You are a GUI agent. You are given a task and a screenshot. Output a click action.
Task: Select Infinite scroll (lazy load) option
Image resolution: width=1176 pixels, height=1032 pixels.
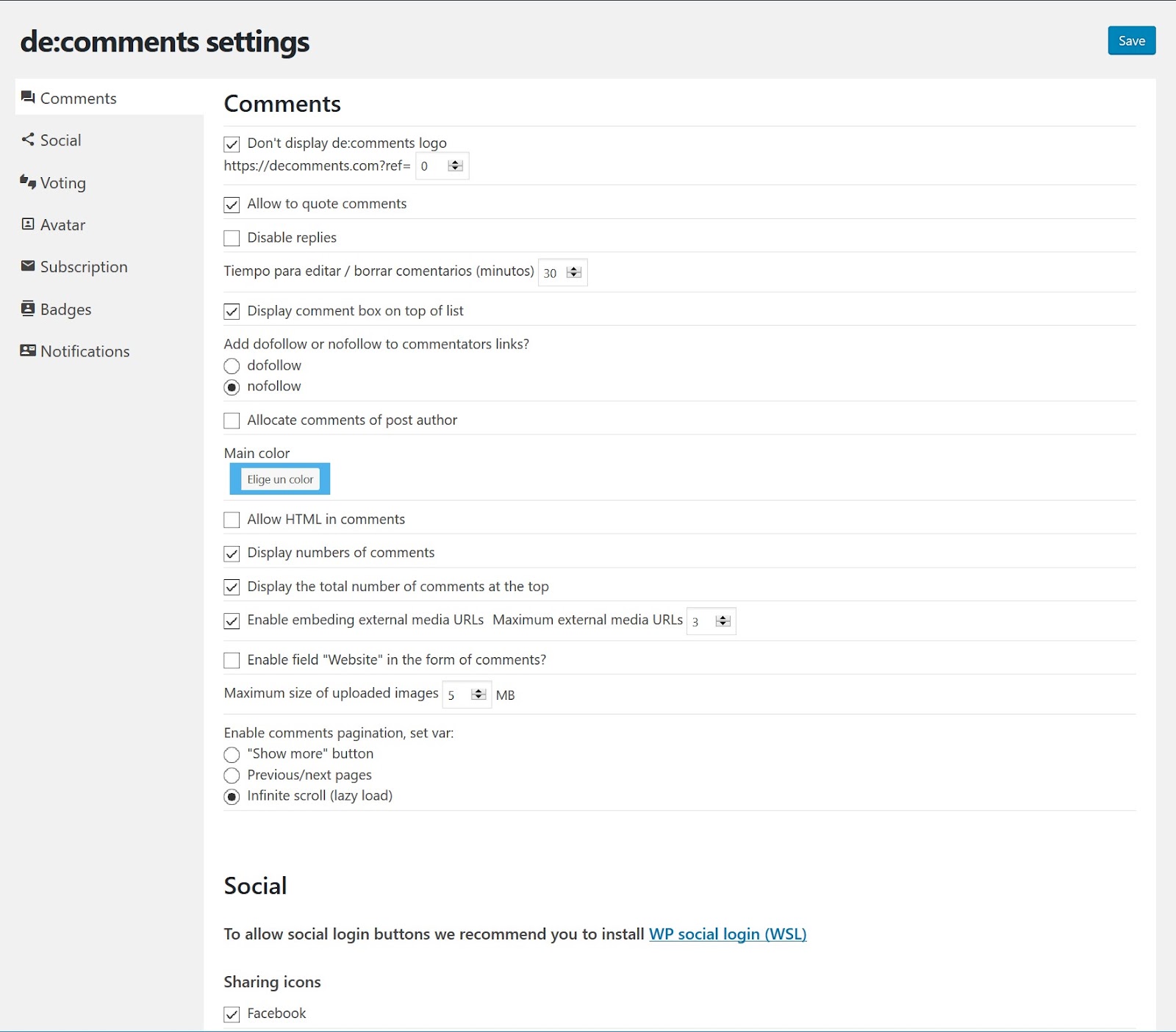[x=232, y=797]
